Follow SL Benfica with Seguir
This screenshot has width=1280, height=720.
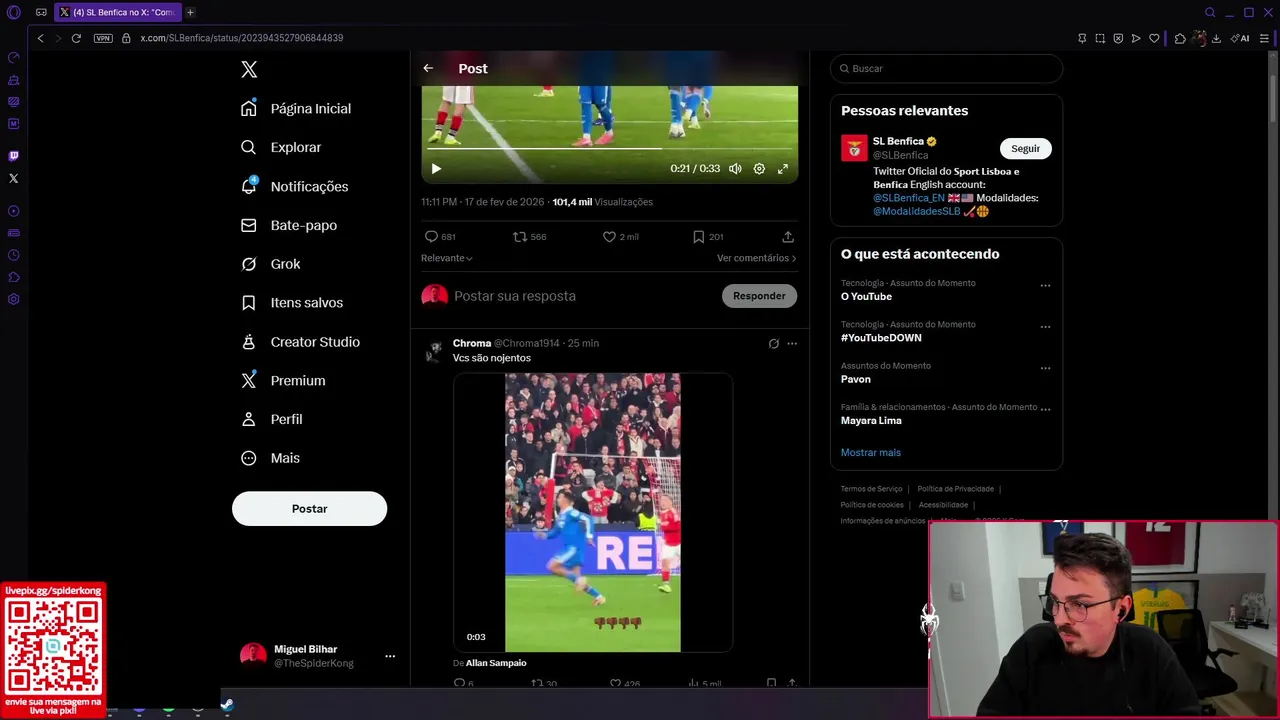[1025, 148]
